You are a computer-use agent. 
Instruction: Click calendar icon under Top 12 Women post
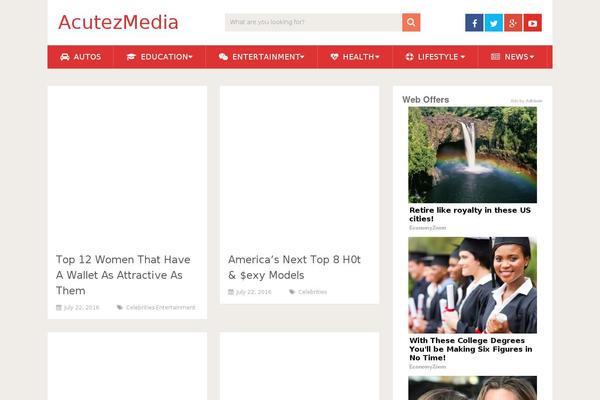point(59,307)
